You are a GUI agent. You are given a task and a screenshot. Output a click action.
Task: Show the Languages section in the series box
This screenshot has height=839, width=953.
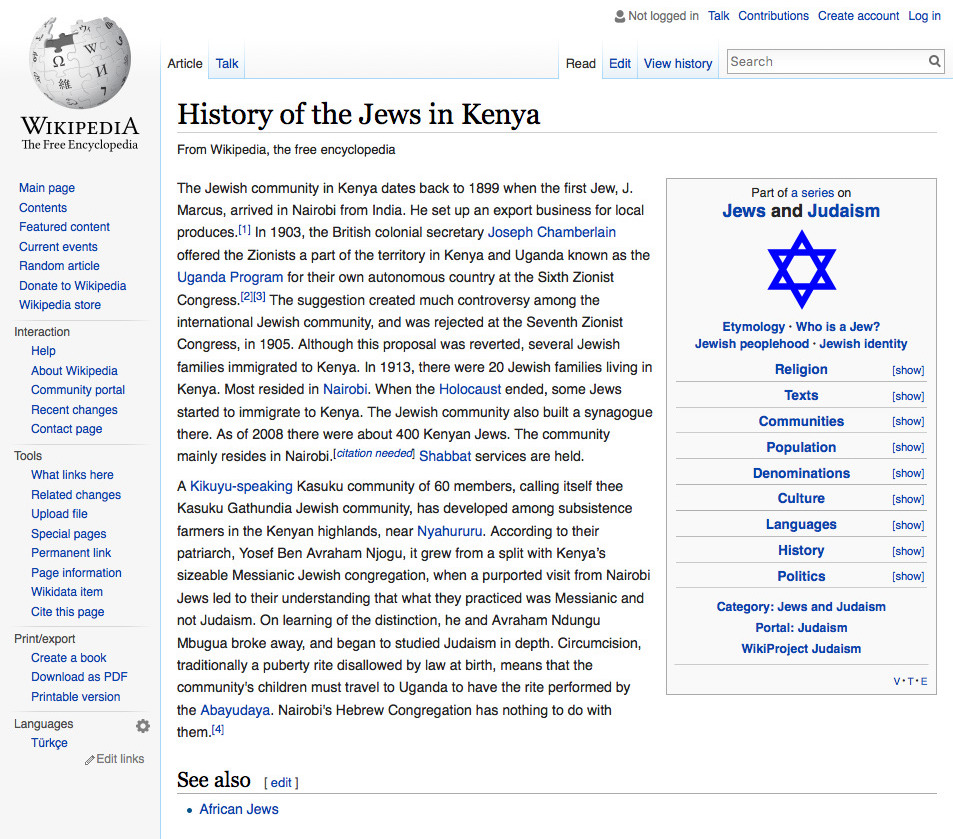(x=907, y=524)
